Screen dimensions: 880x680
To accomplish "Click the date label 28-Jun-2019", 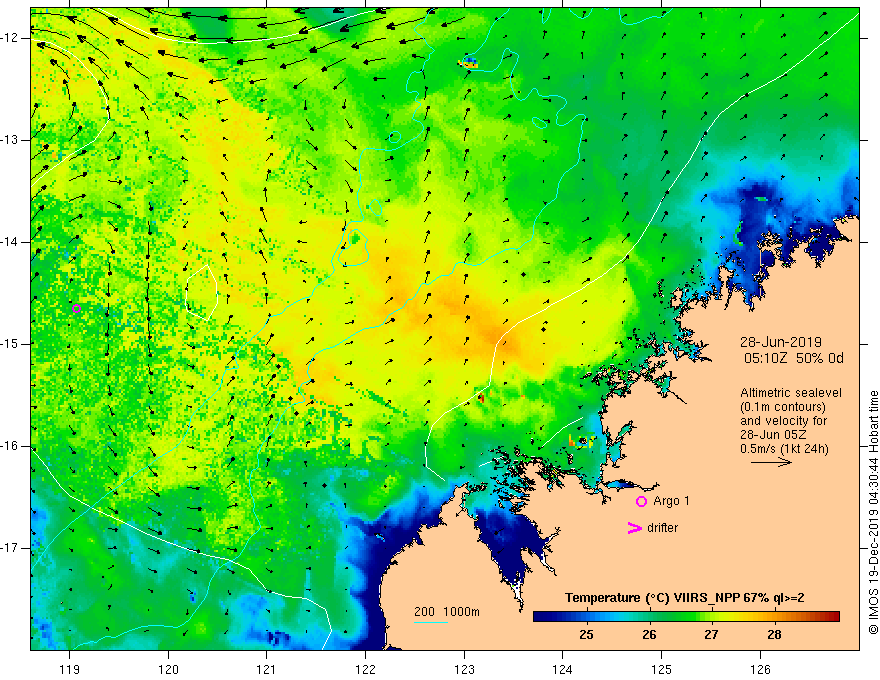I will (781, 342).
